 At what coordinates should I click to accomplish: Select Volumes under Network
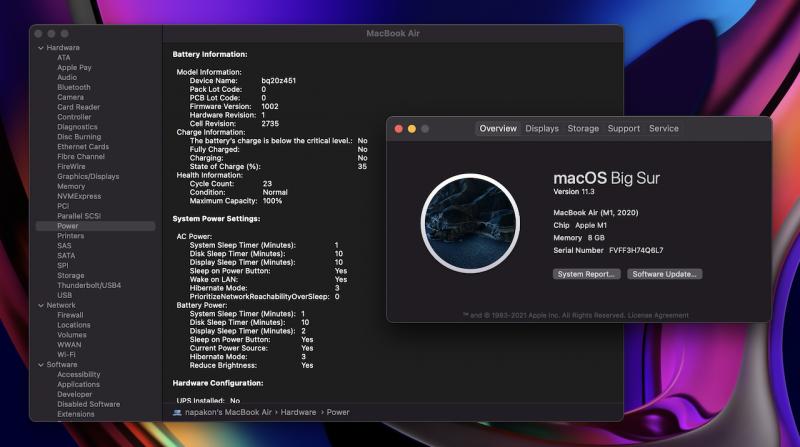pyautogui.click(x=71, y=335)
